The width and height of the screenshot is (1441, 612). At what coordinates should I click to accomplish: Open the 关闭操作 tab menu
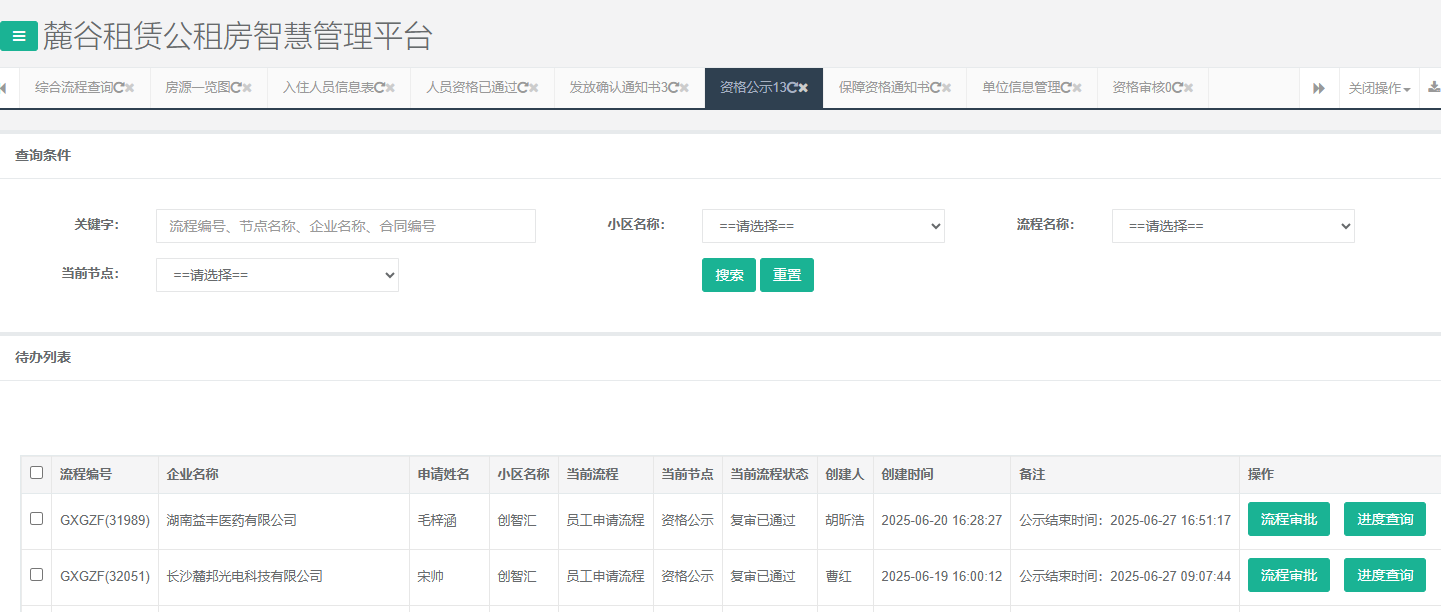click(x=1379, y=89)
